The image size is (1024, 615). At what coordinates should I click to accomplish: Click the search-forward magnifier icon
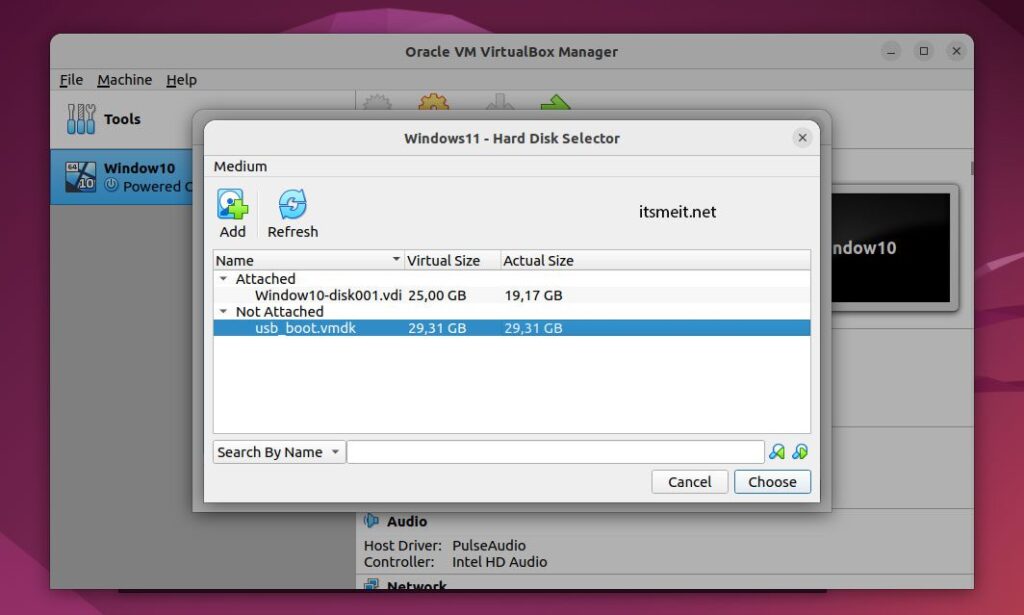799,451
